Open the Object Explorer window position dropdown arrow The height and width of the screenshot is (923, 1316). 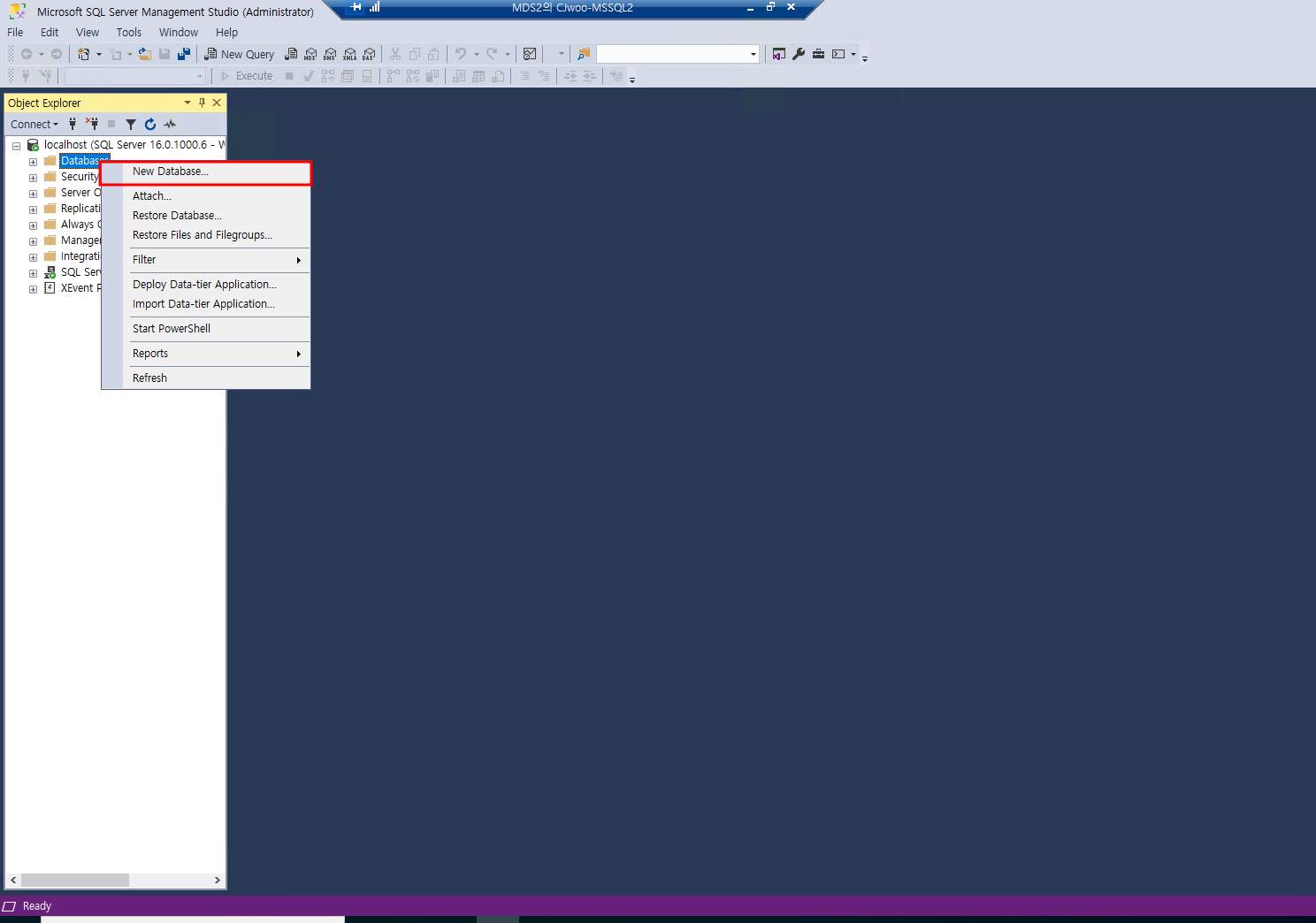(x=187, y=103)
